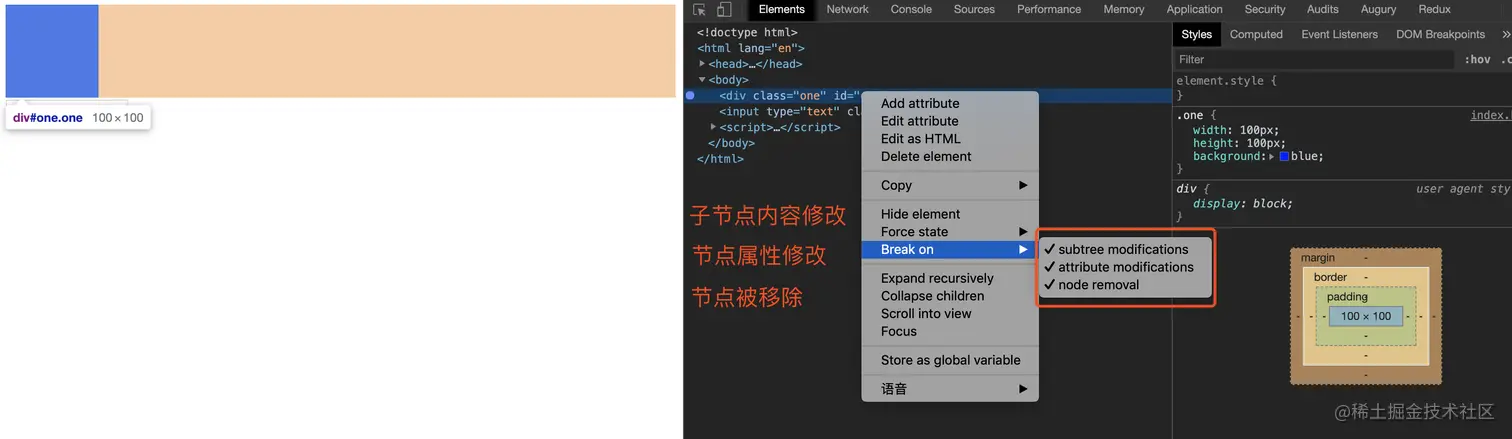This screenshot has height=439, width=1512.
Task: Open the Event Listeners pane tab
Action: 1339,34
